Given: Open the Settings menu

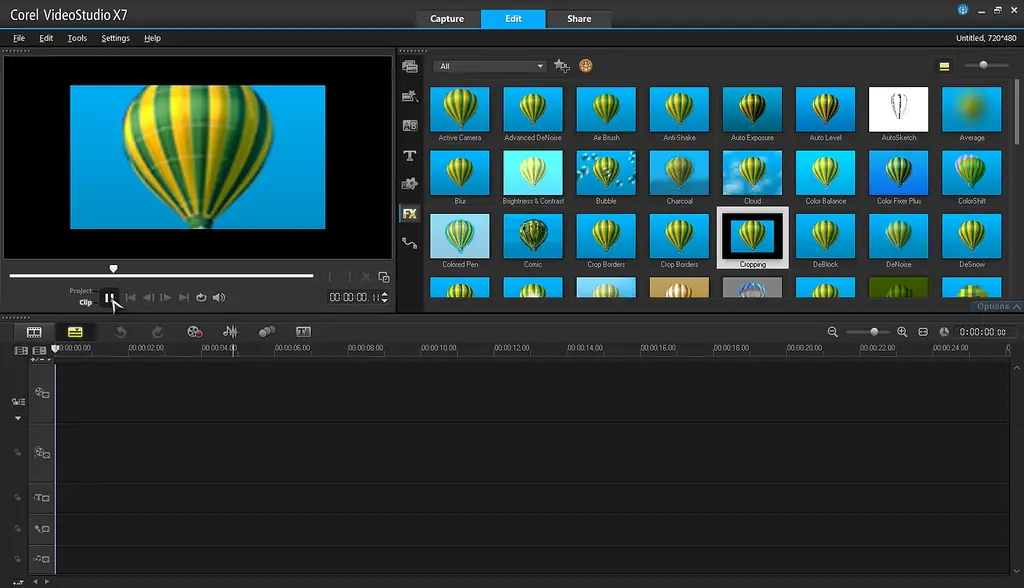Looking at the screenshot, I should coord(116,38).
